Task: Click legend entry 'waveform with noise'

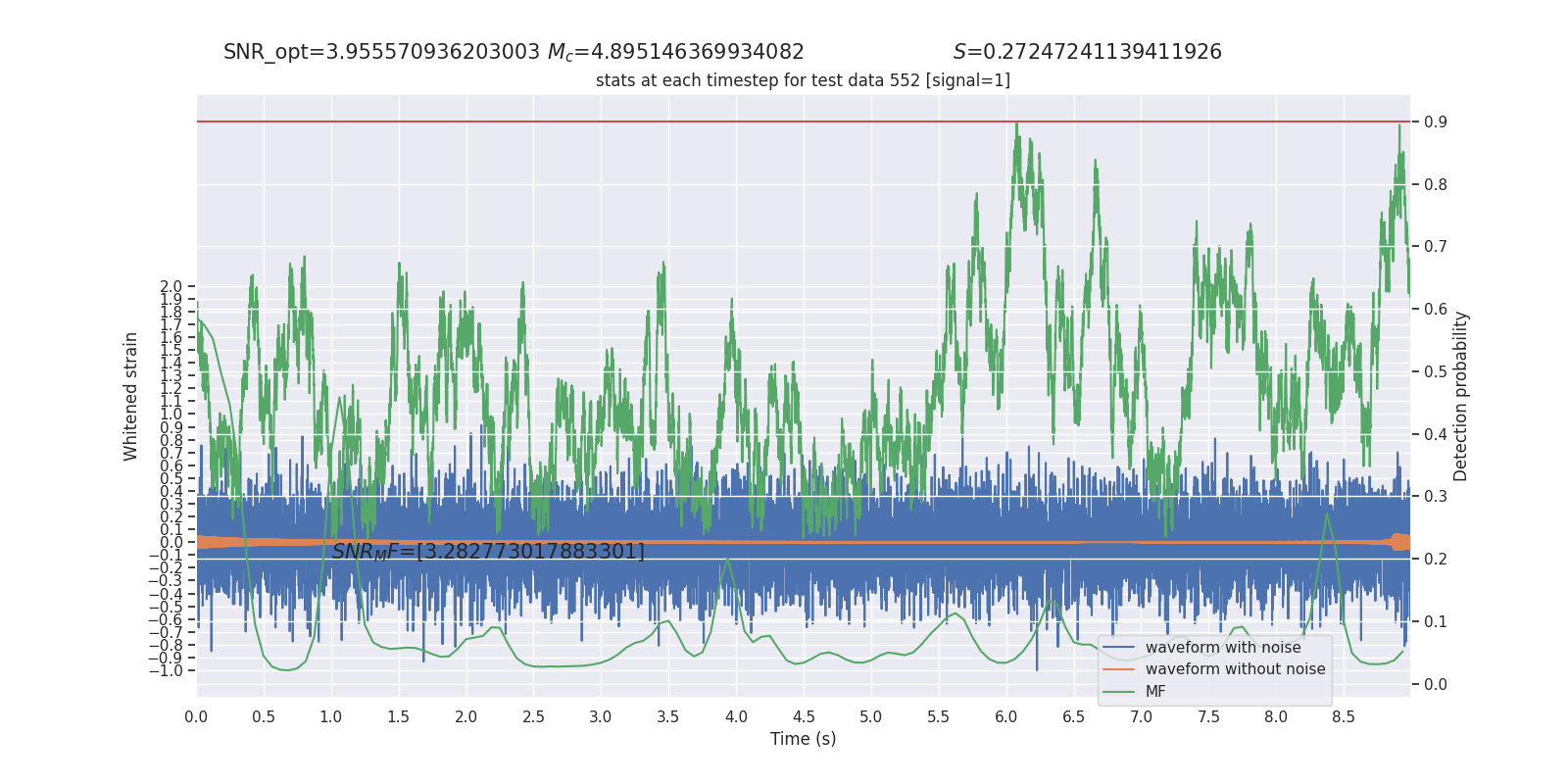Action: (x=1223, y=648)
